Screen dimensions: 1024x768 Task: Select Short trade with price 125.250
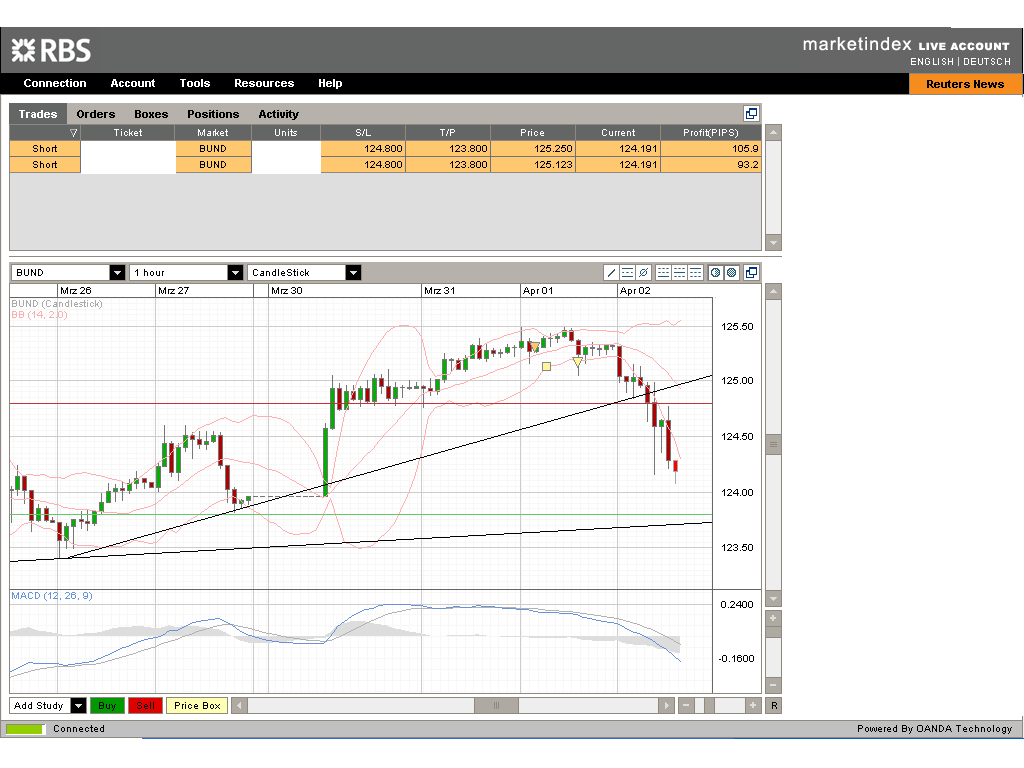point(385,149)
